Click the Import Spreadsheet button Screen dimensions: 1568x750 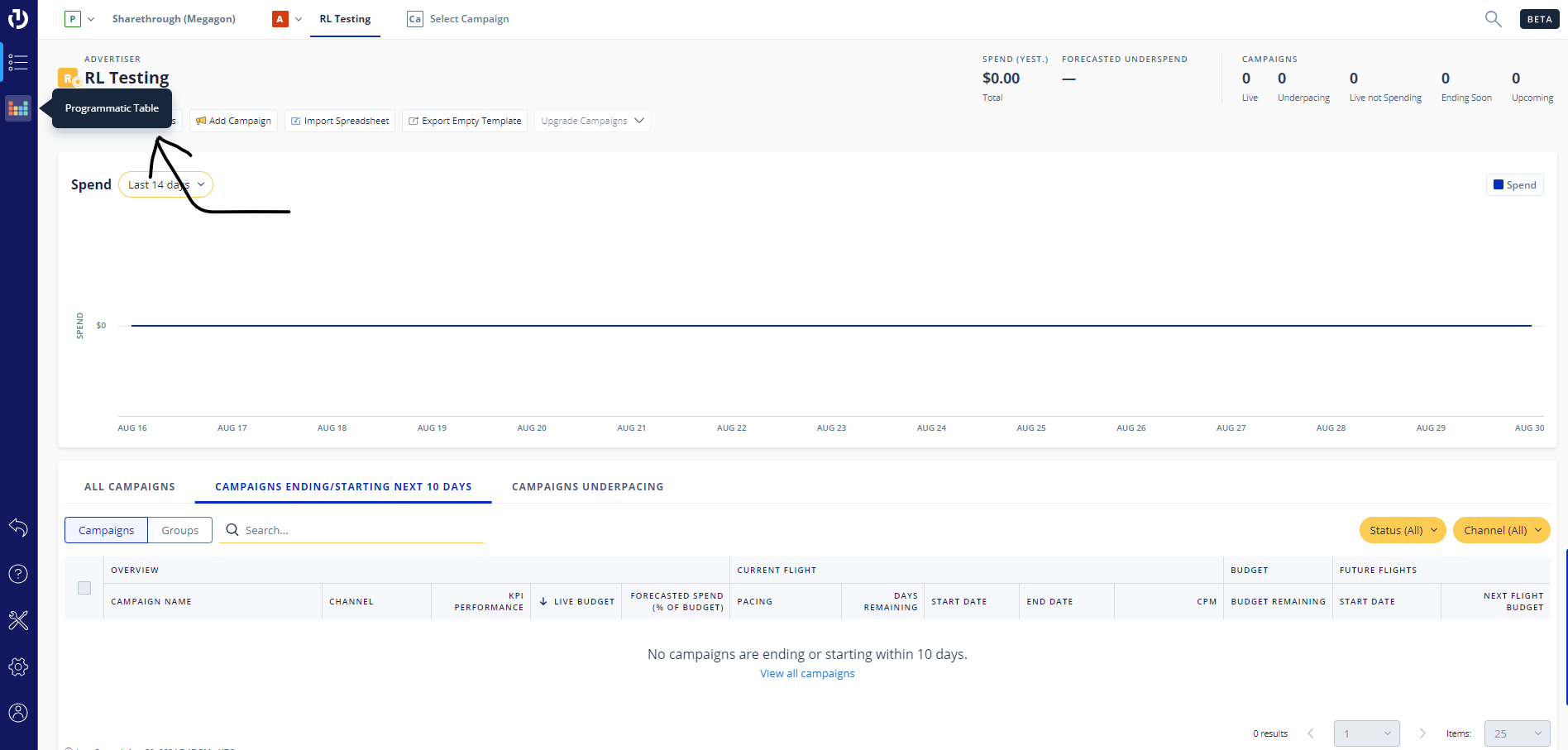(x=340, y=121)
